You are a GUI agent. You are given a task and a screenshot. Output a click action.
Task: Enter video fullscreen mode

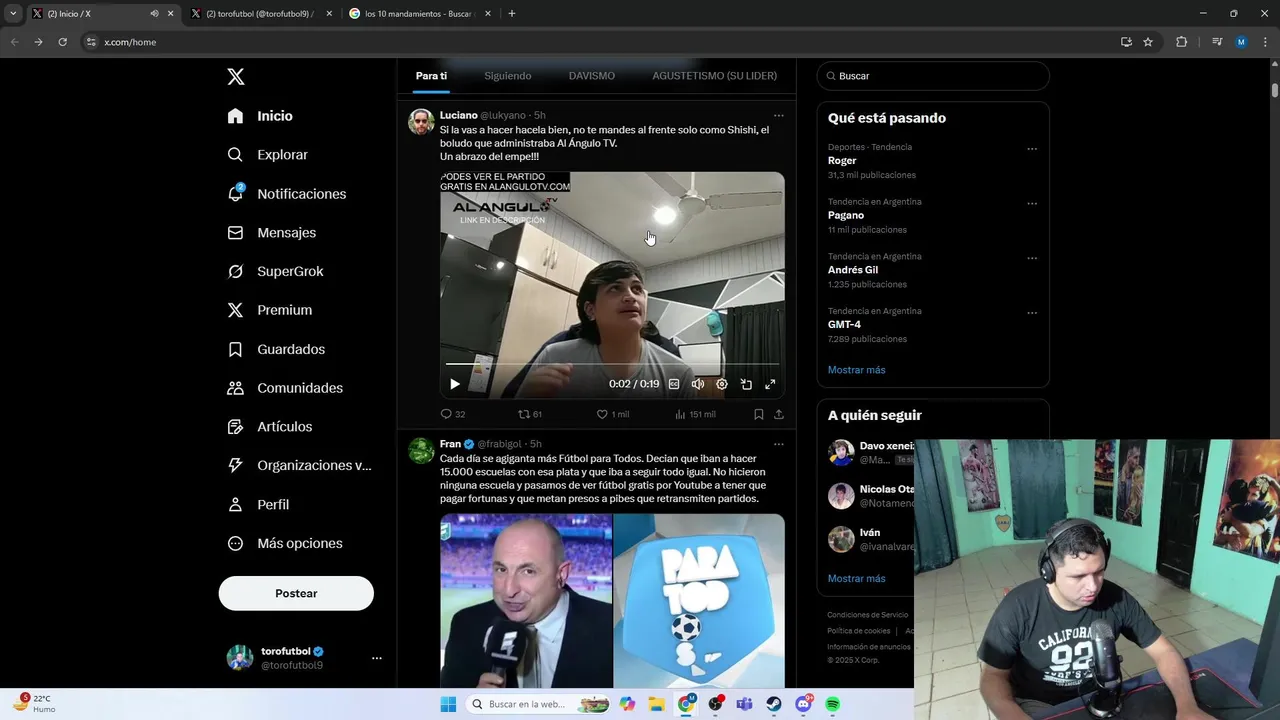point(770,384)
